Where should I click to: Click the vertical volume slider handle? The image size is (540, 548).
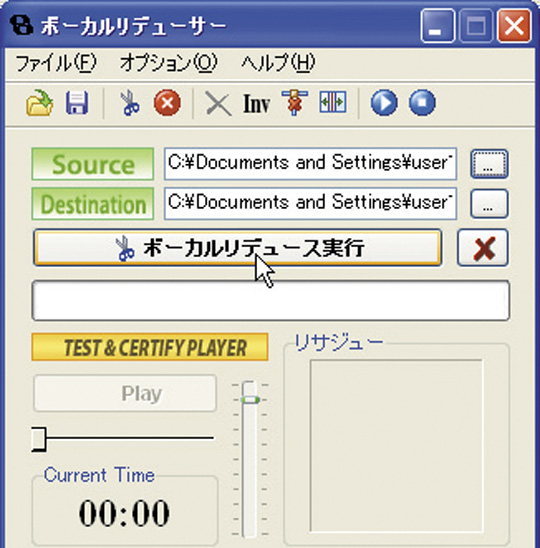[x=250, y=399]
